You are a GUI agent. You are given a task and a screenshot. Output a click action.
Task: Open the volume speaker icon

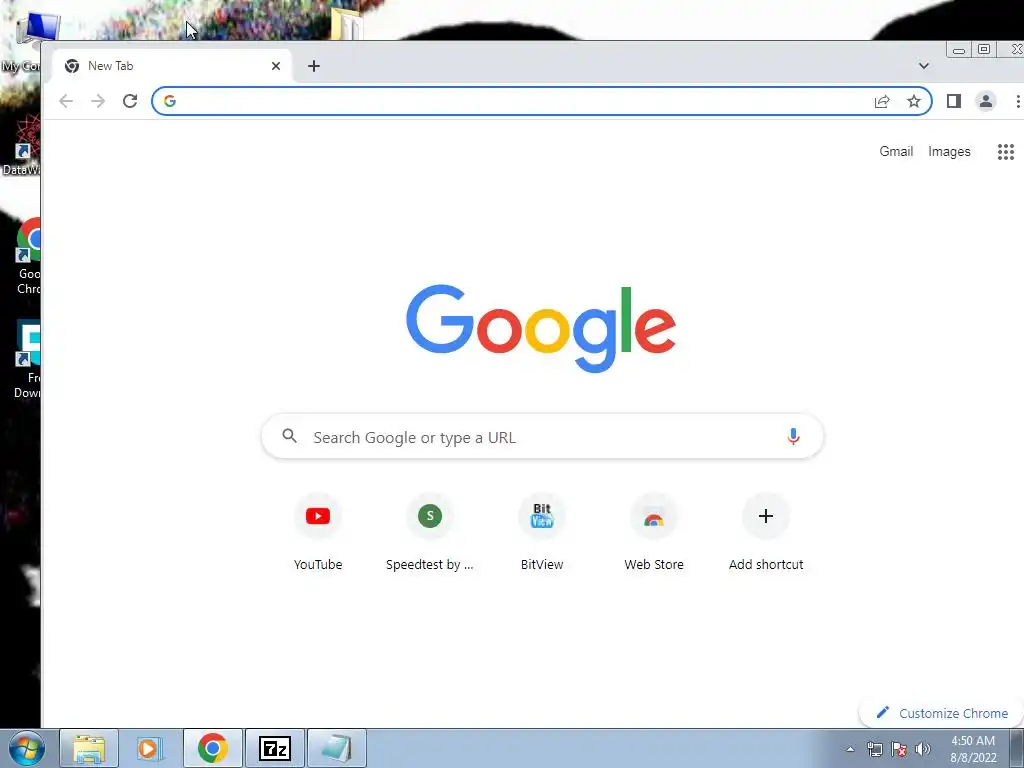(x=923, y=749)
